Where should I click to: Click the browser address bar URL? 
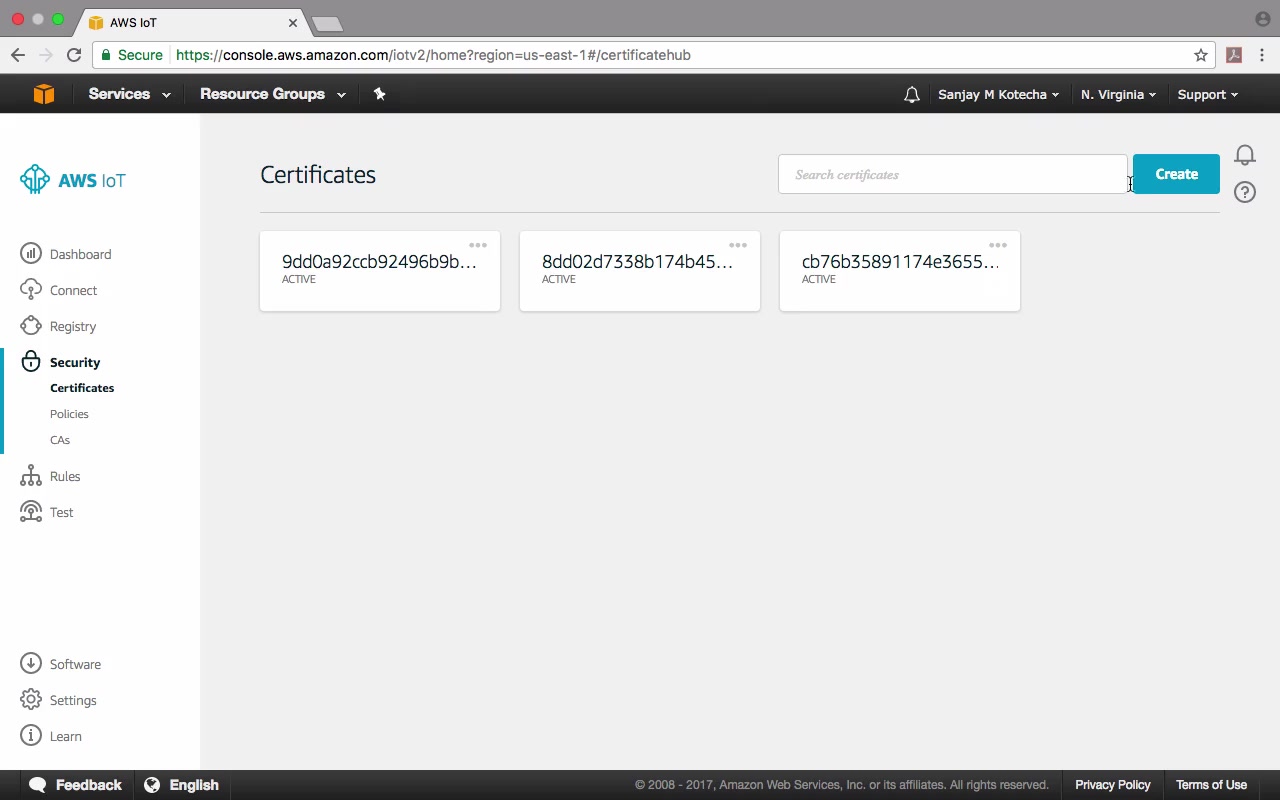(x=433, y=55)
